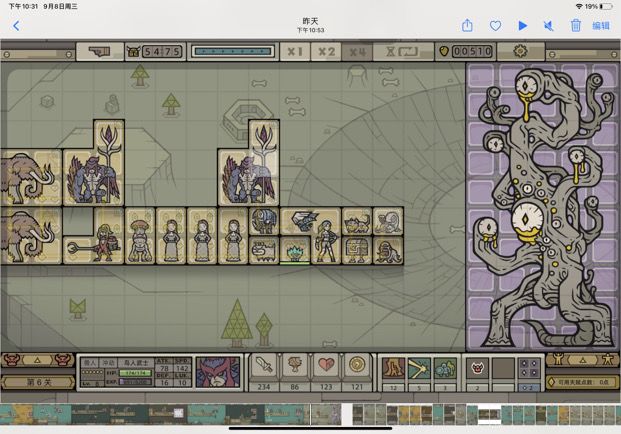Expand the bottom-left triangle panel above 第6关
621x434 pixels.
[x=37, y=359]
